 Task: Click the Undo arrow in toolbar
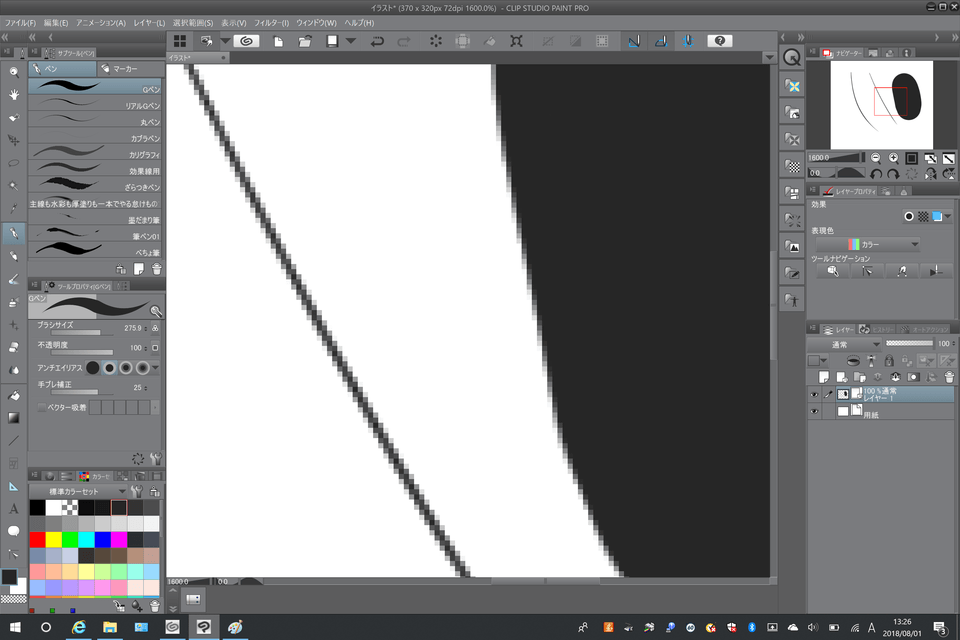(x=377, y=41)
